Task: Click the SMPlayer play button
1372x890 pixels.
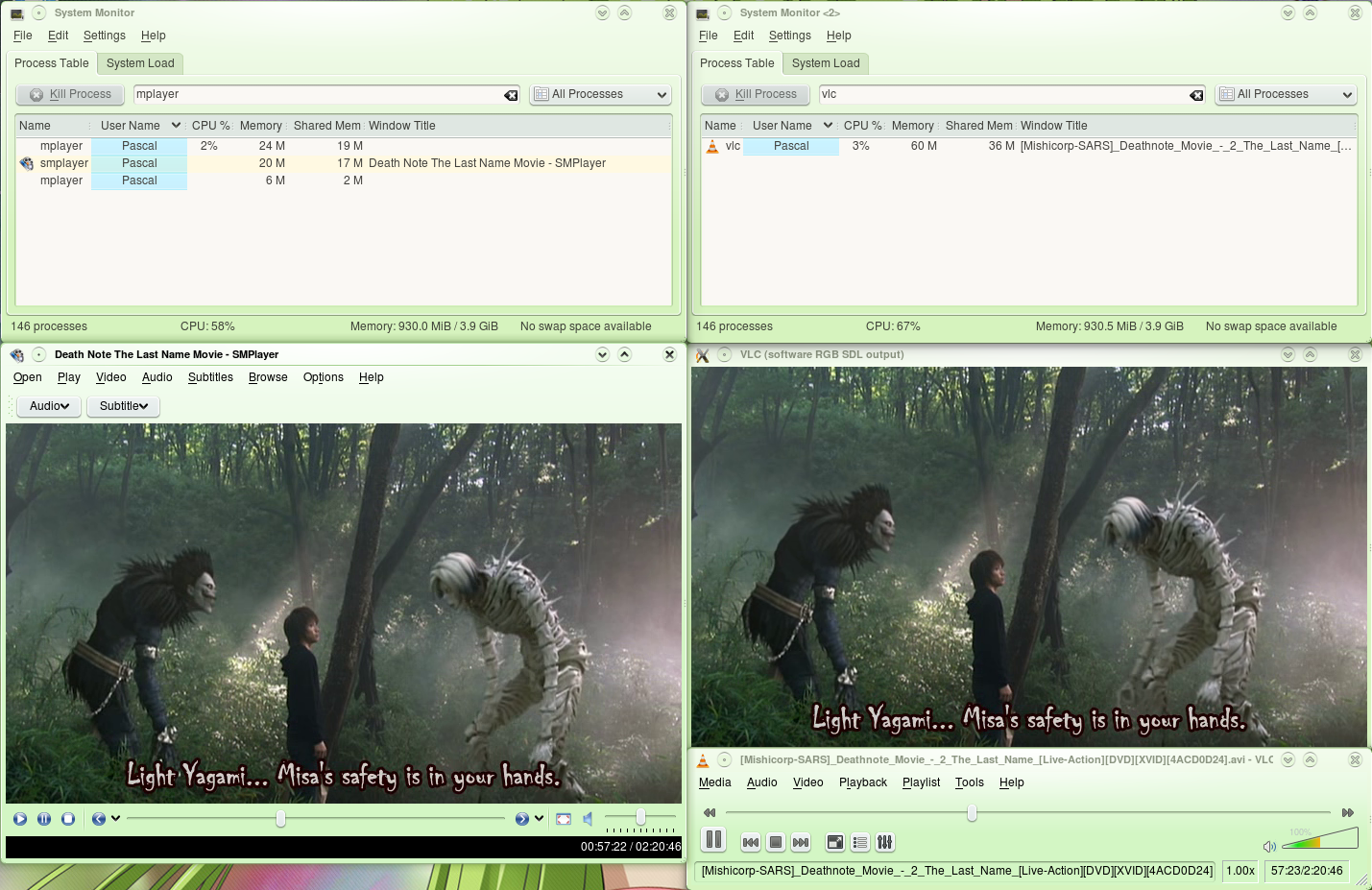Action: 20,819
